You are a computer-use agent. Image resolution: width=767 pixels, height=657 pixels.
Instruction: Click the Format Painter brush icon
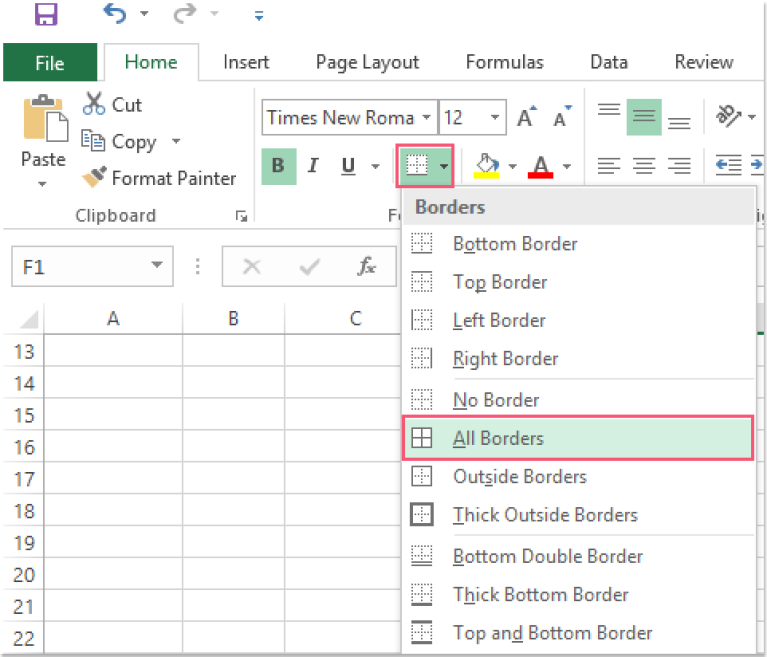click(94, 178)
